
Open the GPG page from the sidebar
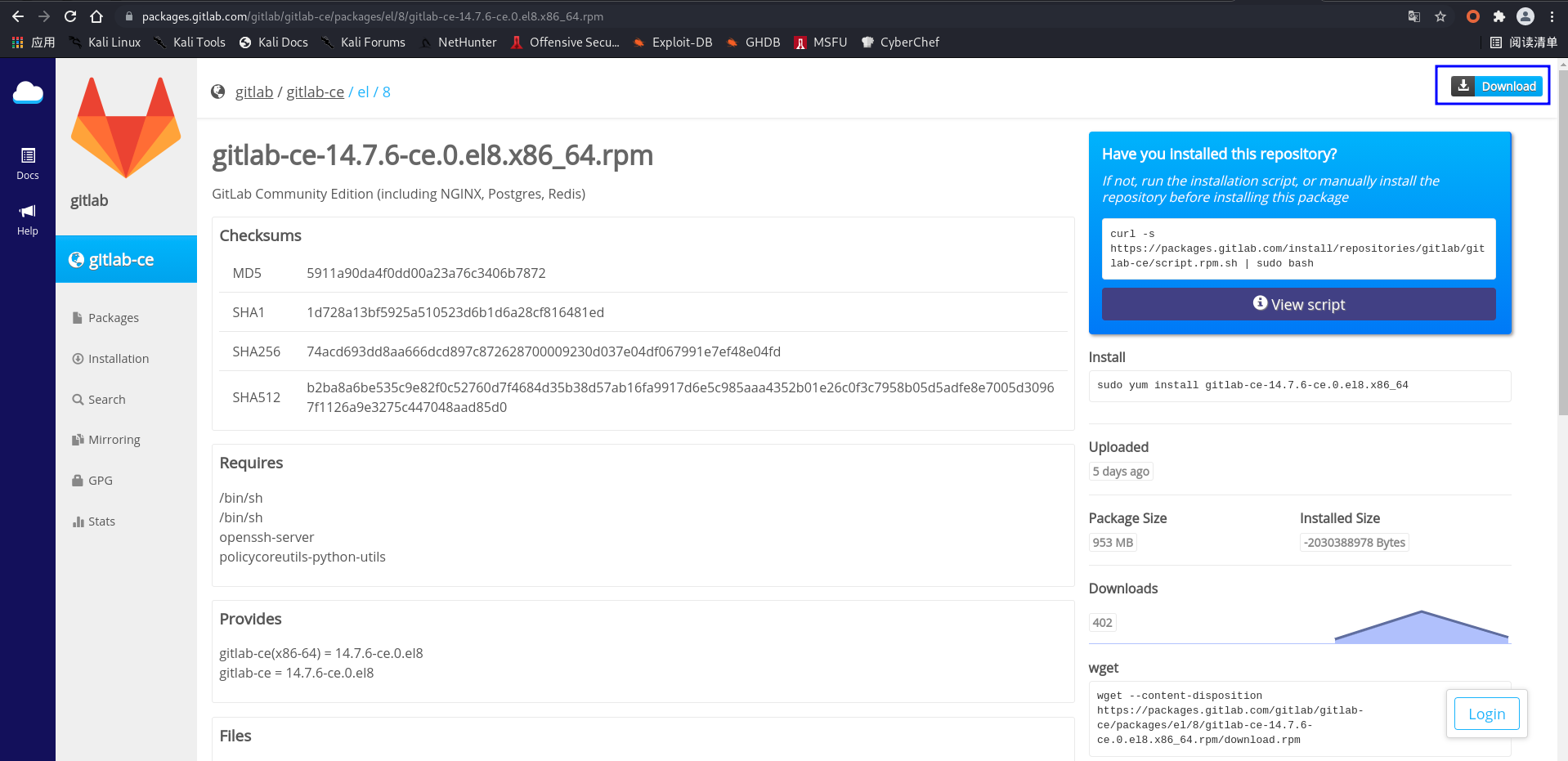(101, 480)
